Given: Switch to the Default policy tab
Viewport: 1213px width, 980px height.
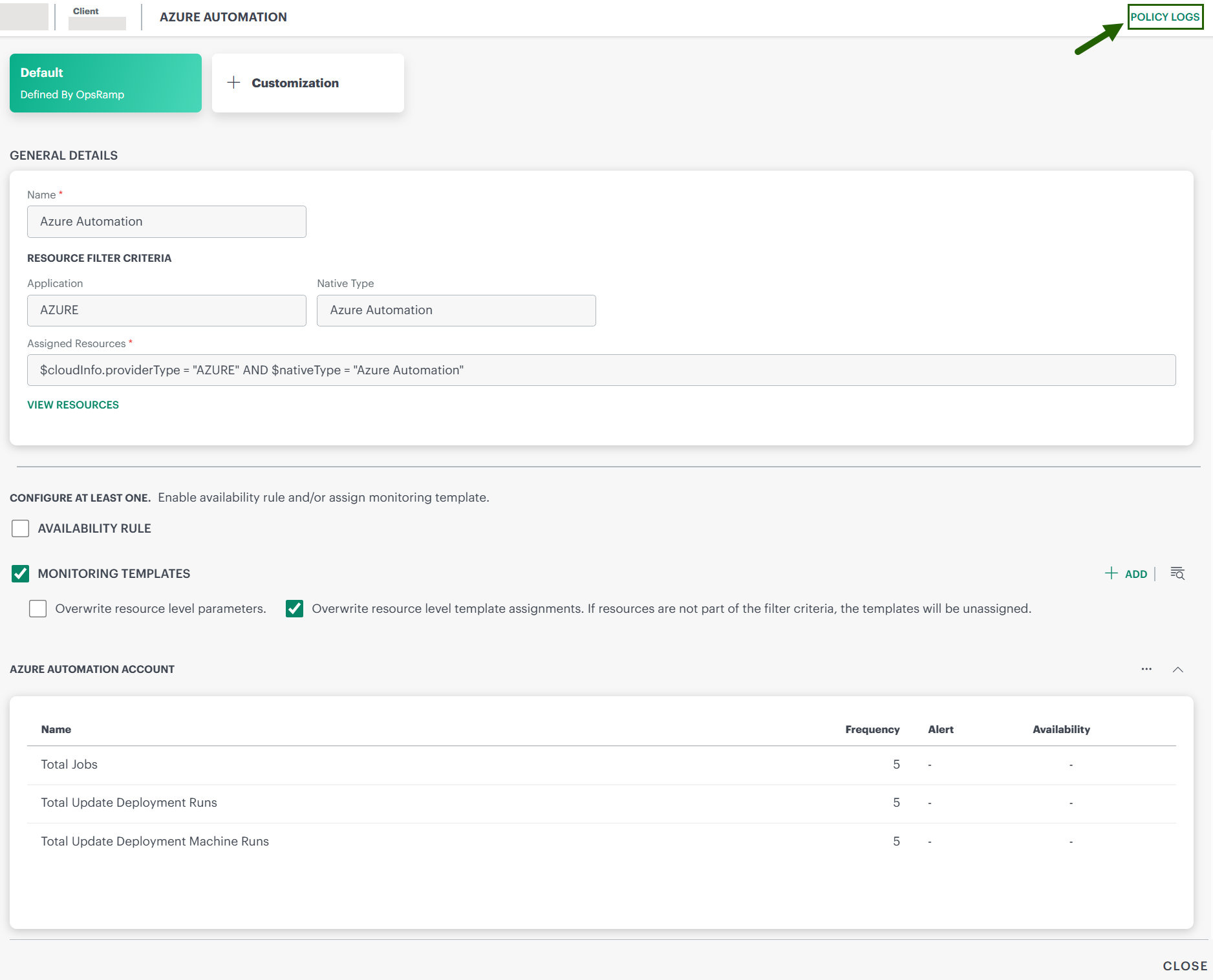Looking at the screenshot, I should click(105, 83).
